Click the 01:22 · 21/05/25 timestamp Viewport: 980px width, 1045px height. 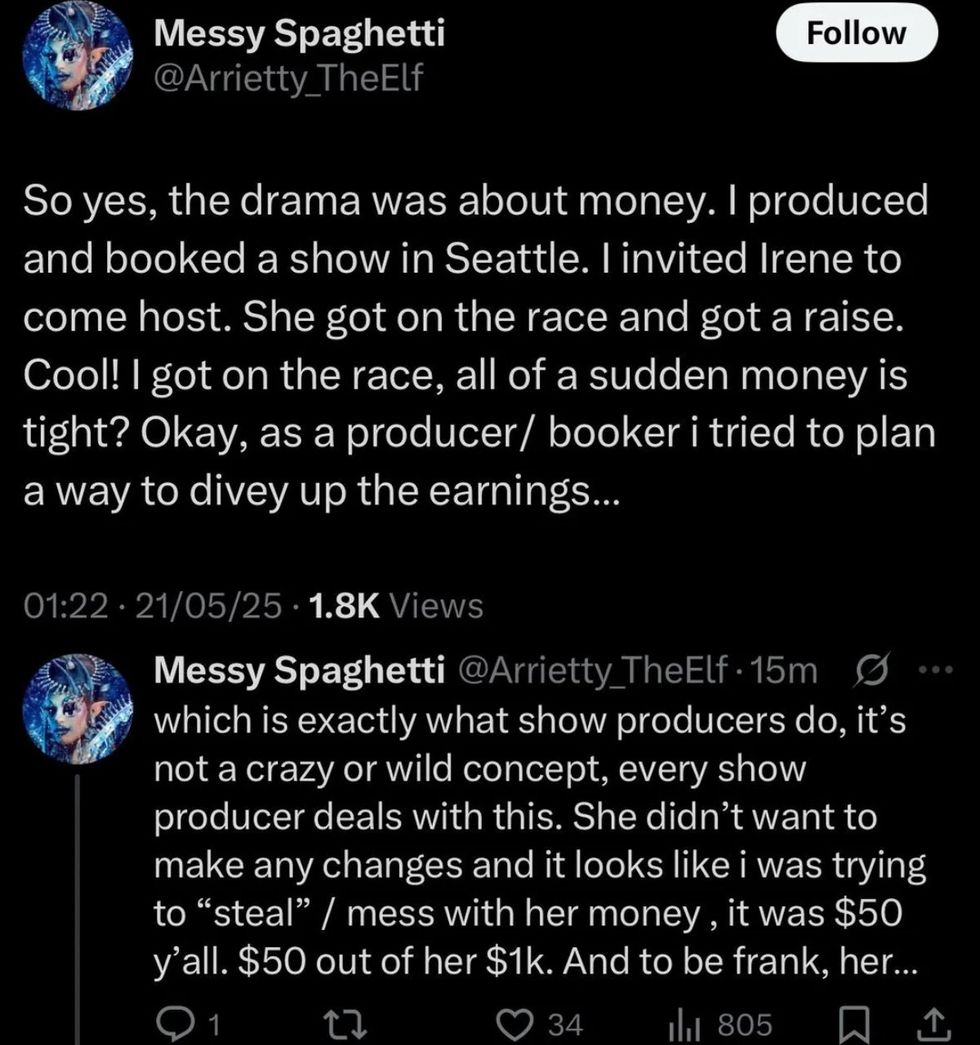pos(151,605)
